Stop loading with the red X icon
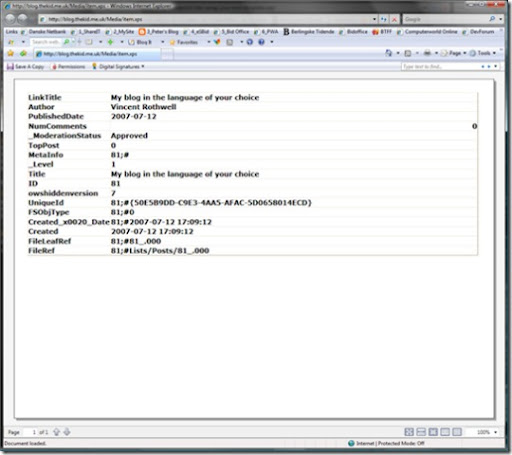This screenshot has width=512, height=455. coord(394,19)
